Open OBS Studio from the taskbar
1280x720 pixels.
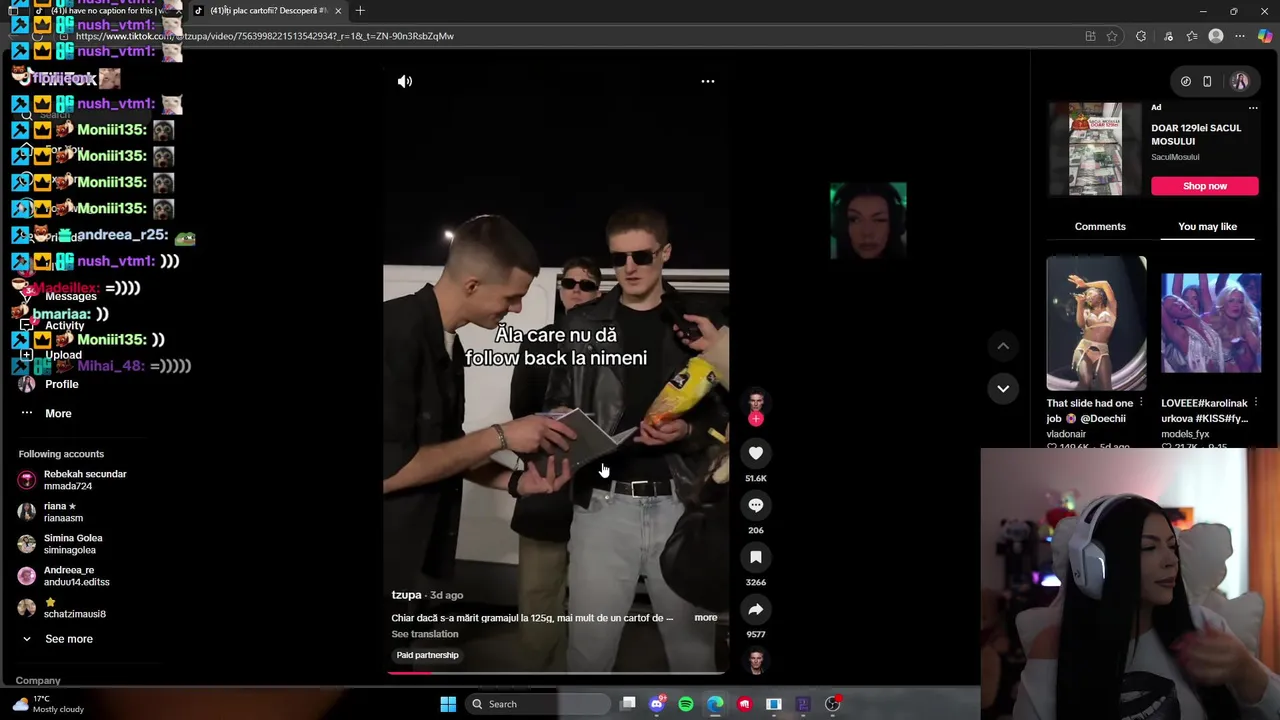832,704
